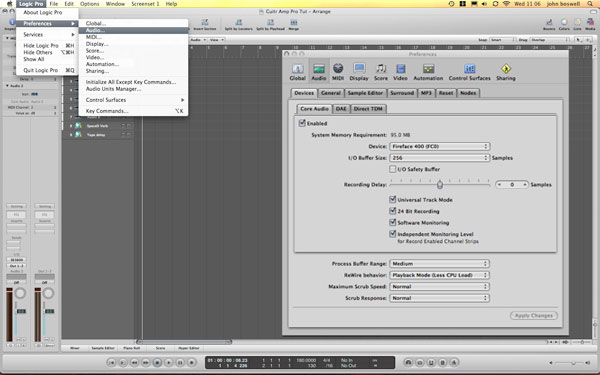
Task: Choose Key Commands... menu item
Action: pyautogui.click(x=134, y=111)
